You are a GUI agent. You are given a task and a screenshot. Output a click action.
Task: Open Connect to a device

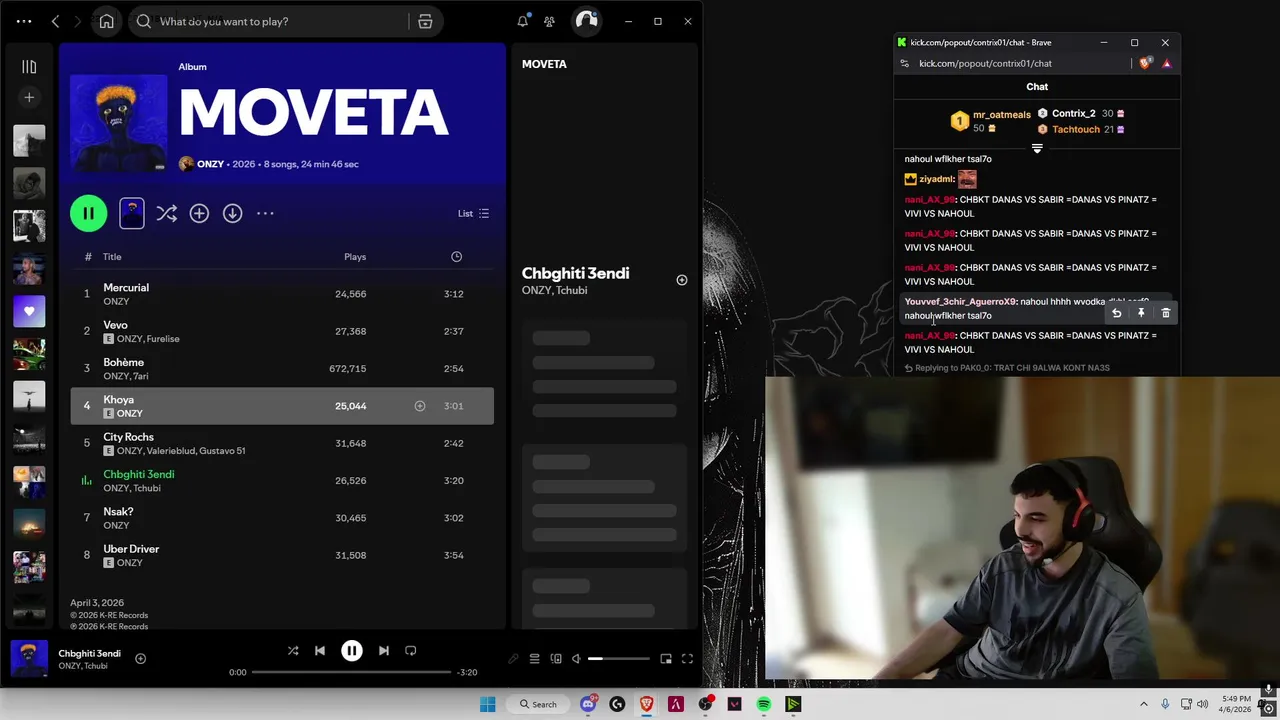click(x=556, y=659)
